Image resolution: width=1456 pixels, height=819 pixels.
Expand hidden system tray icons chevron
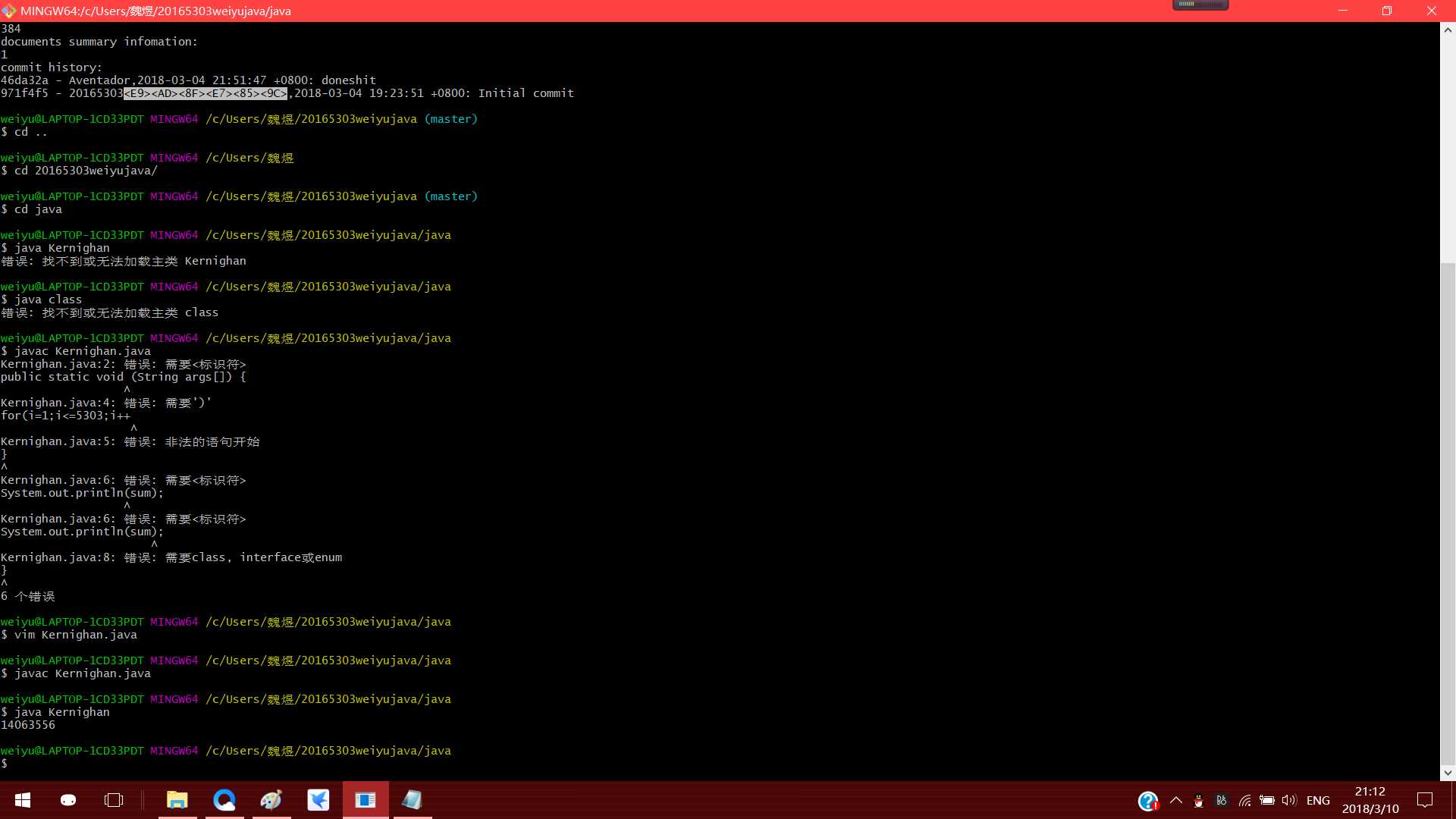pyautogui.click(x=1176, y=800)
